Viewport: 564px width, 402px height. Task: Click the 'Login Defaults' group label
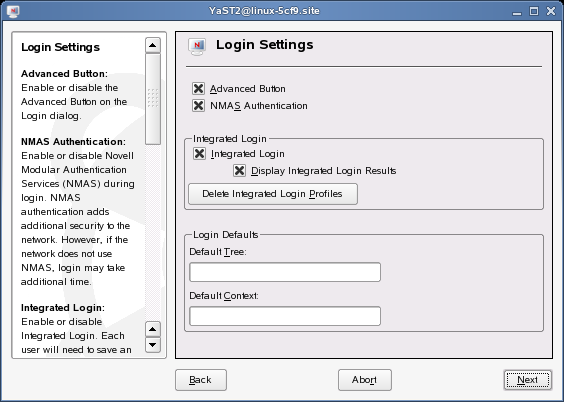point(226,235)
